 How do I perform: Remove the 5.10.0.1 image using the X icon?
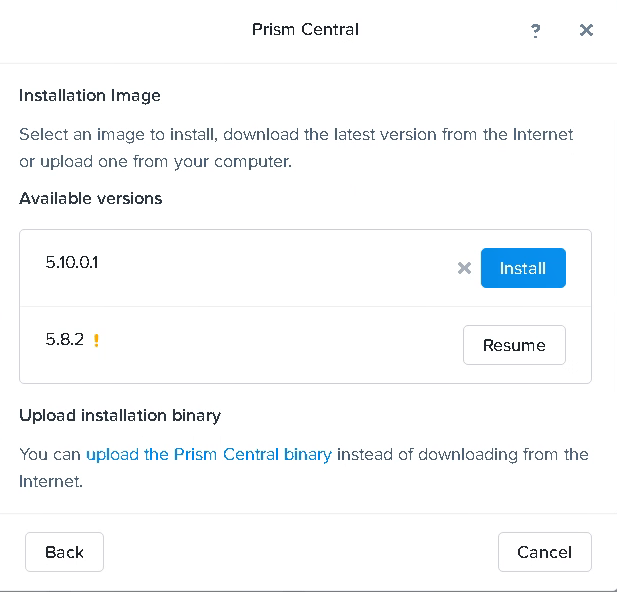pos(464,268)
